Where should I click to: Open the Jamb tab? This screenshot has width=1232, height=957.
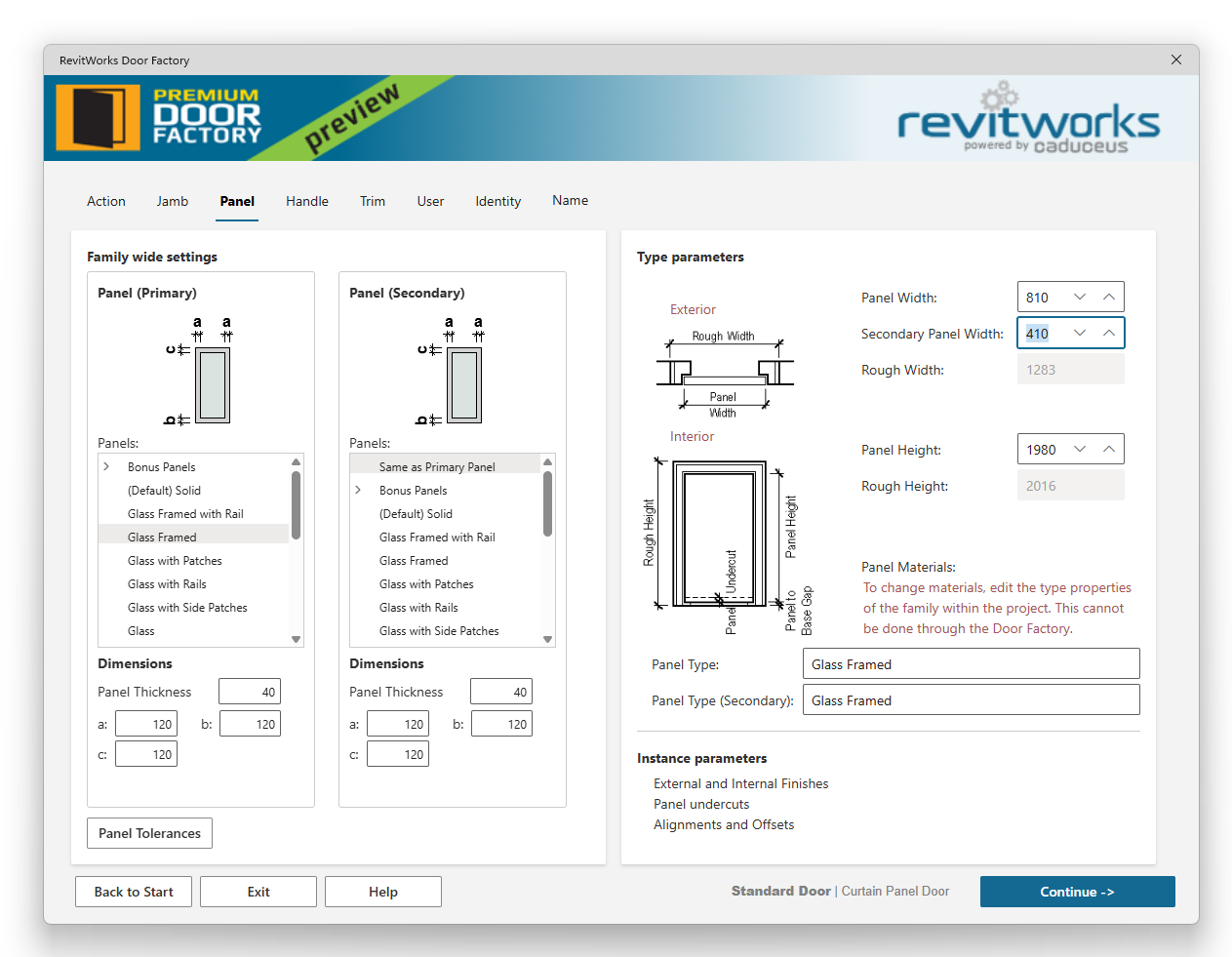click(x=172, y=201)
